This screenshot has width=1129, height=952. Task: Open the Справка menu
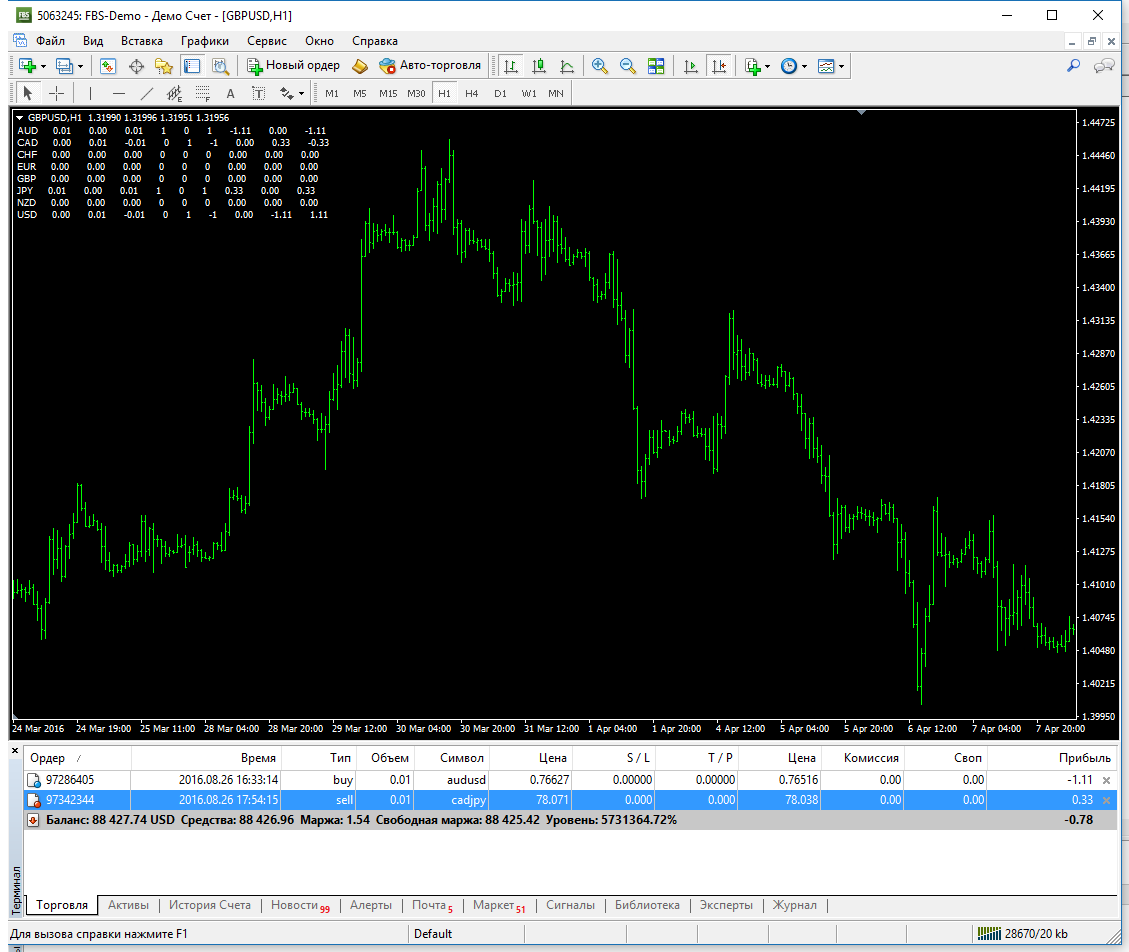[x=375, y=41]
